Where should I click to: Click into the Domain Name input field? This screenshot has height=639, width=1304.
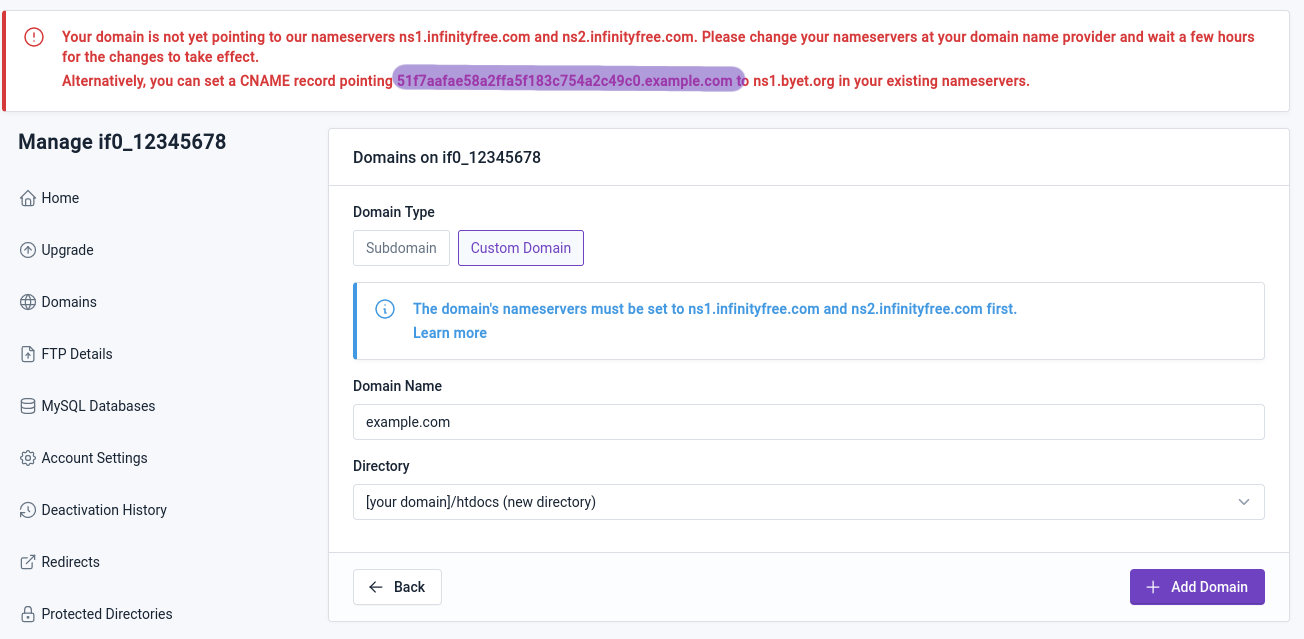point(808,422)
